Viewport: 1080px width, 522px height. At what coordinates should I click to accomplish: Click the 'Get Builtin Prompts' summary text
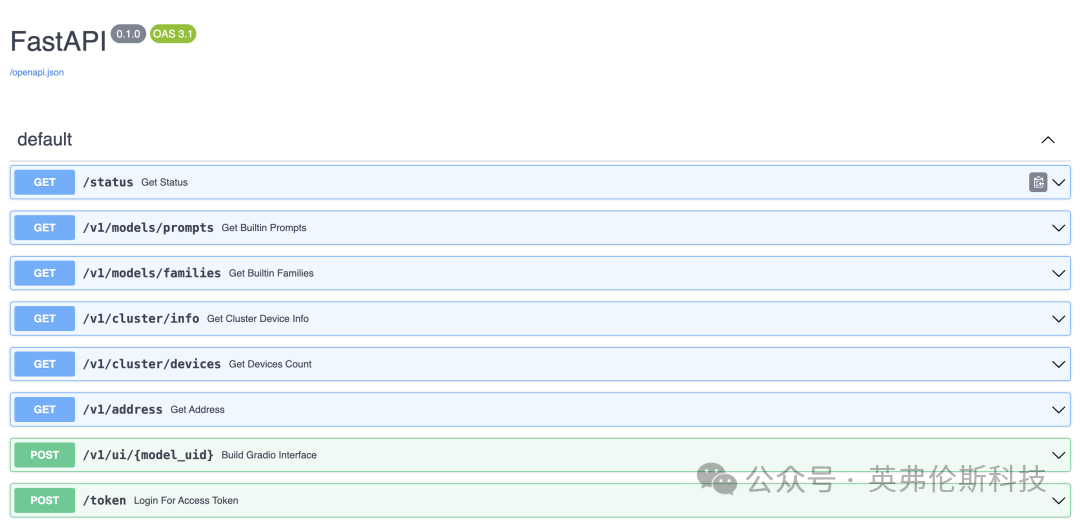[x=264, y=228]
